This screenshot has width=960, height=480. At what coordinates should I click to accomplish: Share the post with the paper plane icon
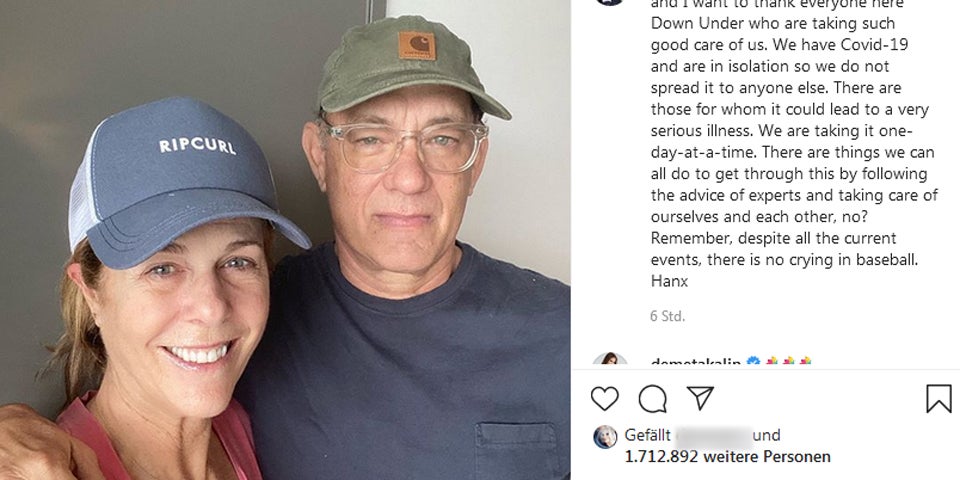tap(700, 398)
